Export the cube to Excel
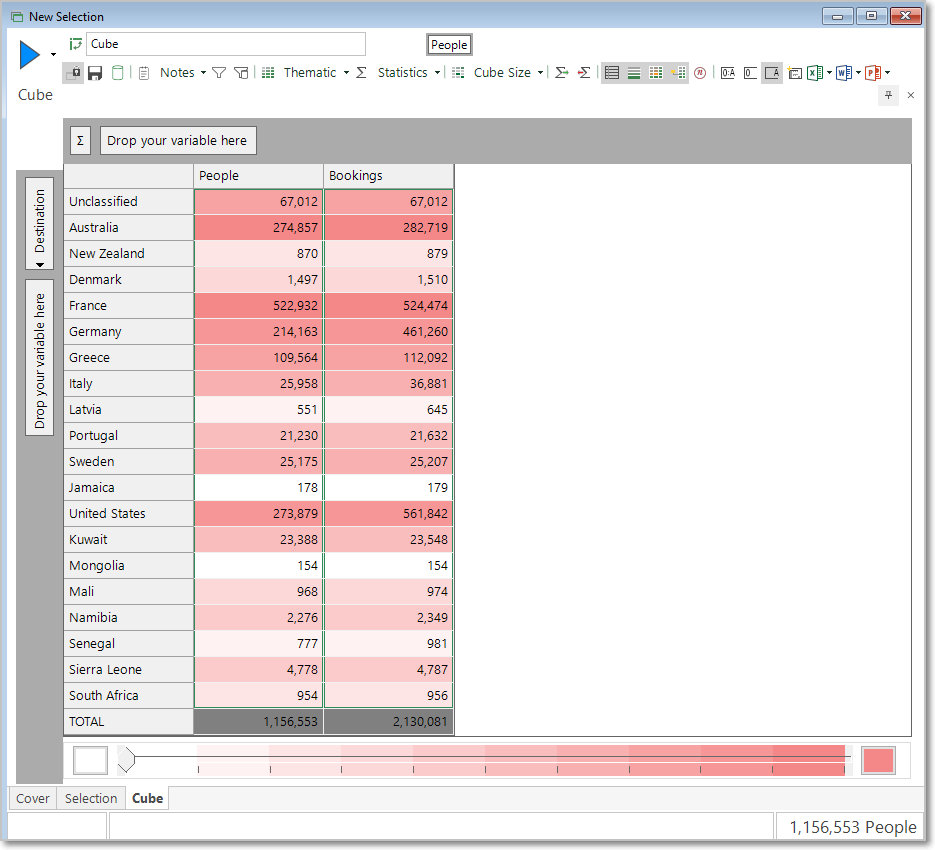 click(x=815, y=73)
